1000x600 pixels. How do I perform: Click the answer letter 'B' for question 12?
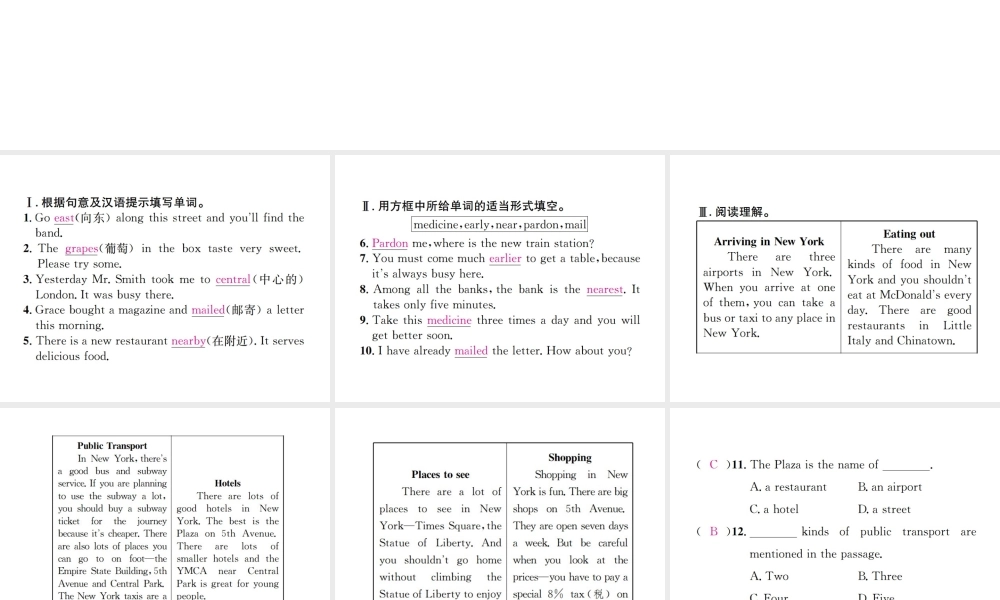(714, 532)
